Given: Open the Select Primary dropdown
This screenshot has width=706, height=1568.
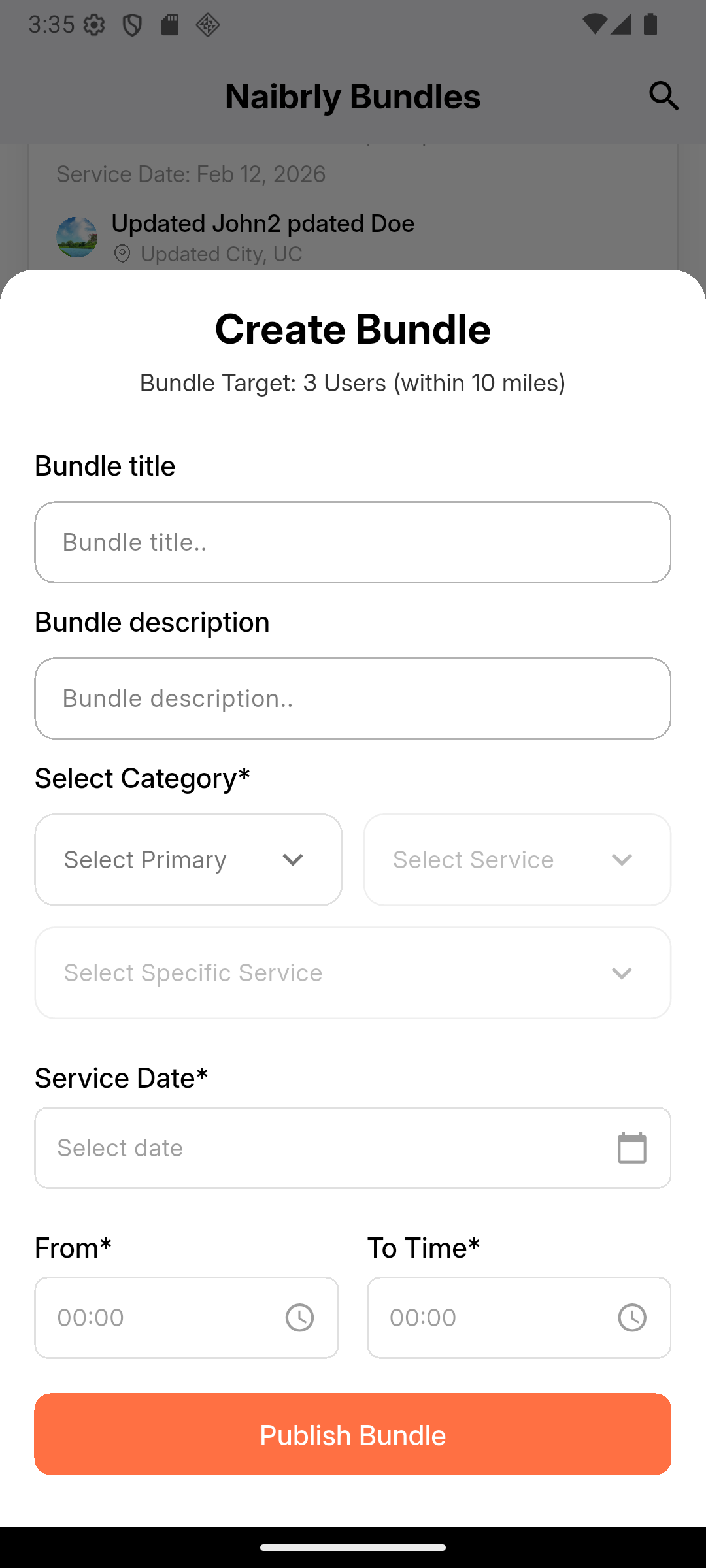Looking at the screenshot, I should click(188, 860).
